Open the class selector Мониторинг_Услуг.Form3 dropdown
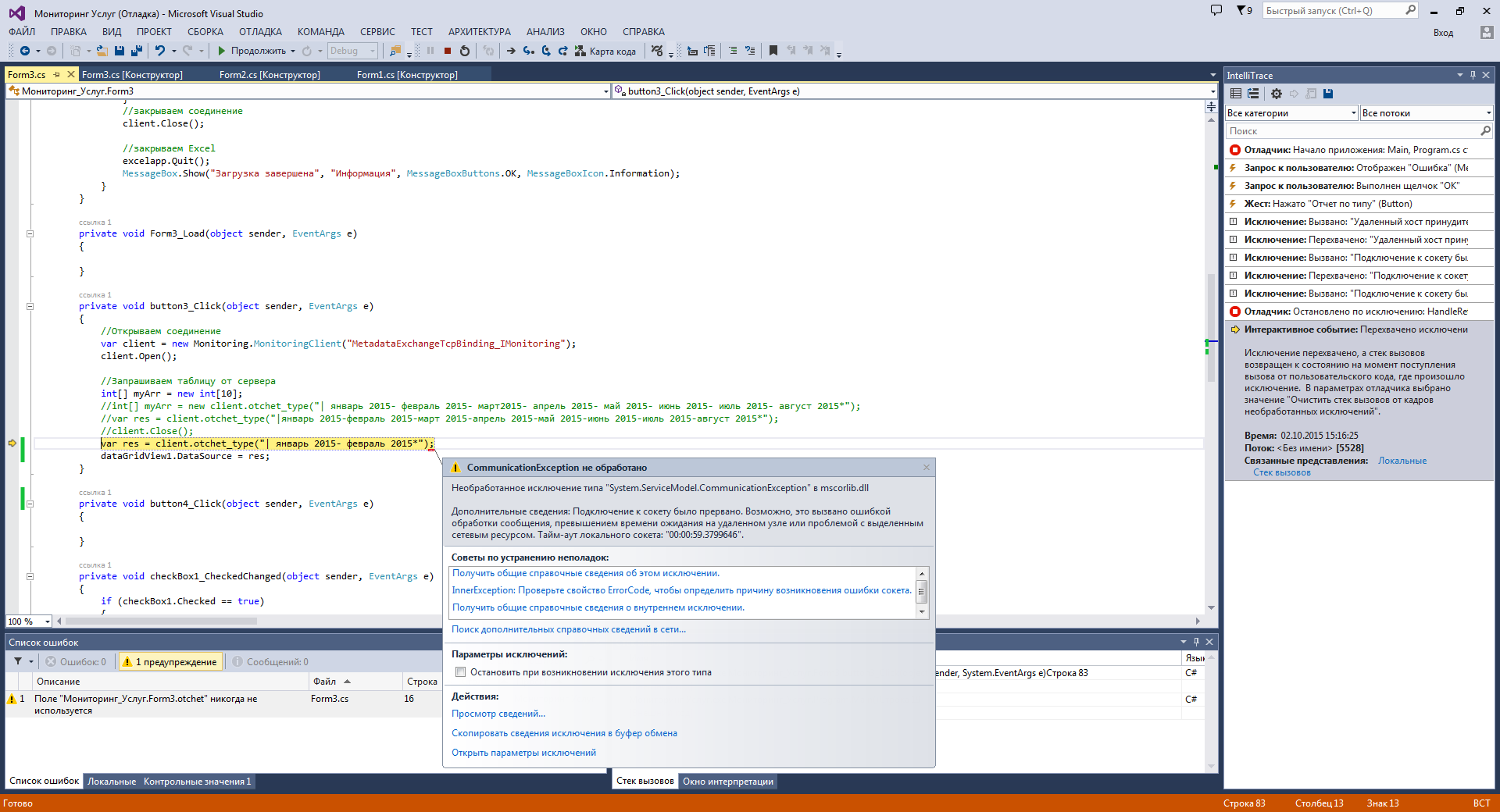 (309, 91)
